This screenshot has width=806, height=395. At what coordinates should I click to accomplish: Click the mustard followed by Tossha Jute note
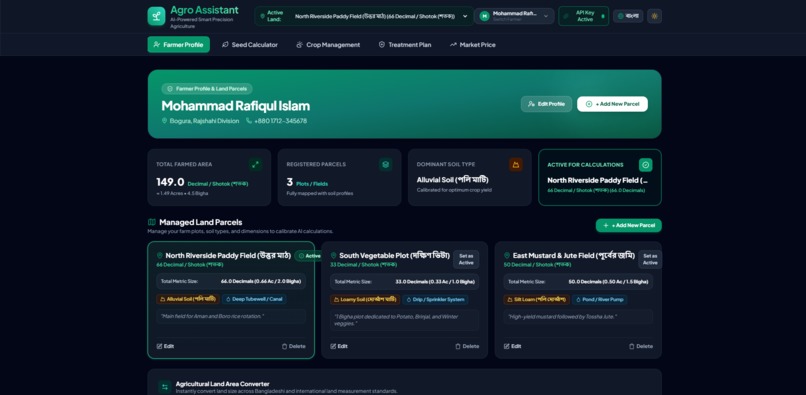tap(578, 317)
